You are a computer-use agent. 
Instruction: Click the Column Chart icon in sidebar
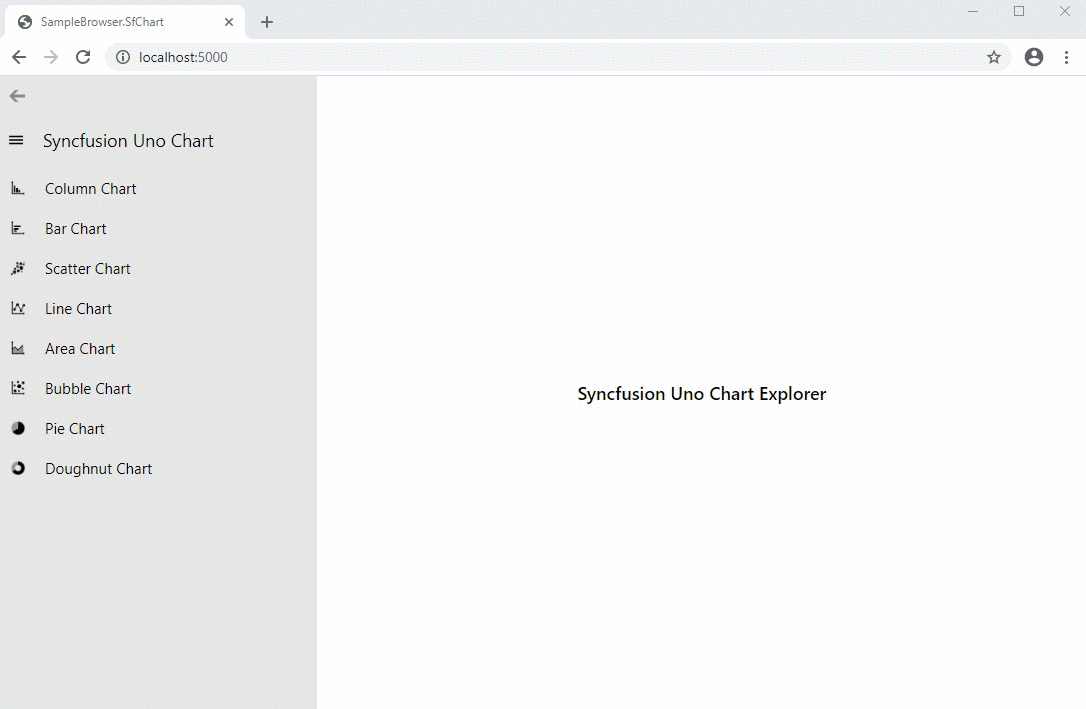pyautogui.click(x=18, y=189)
